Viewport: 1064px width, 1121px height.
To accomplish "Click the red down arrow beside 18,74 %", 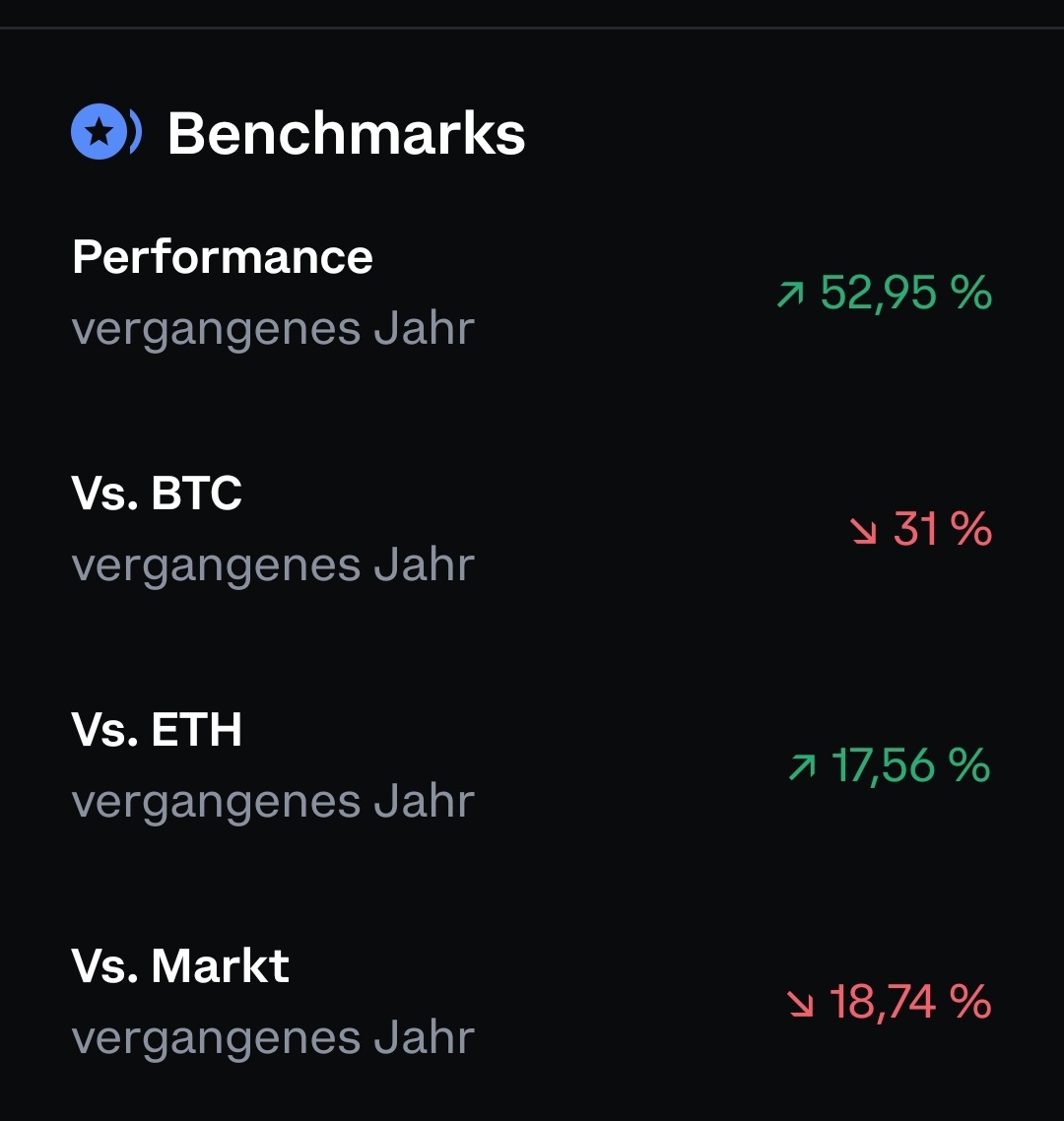I will pyautogui.click(x=800, y=1003).
